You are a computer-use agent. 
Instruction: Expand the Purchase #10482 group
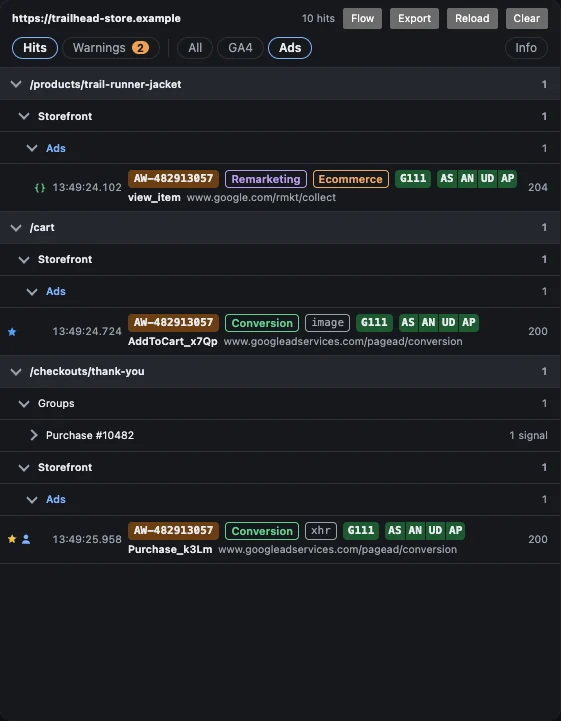point(33,435)
